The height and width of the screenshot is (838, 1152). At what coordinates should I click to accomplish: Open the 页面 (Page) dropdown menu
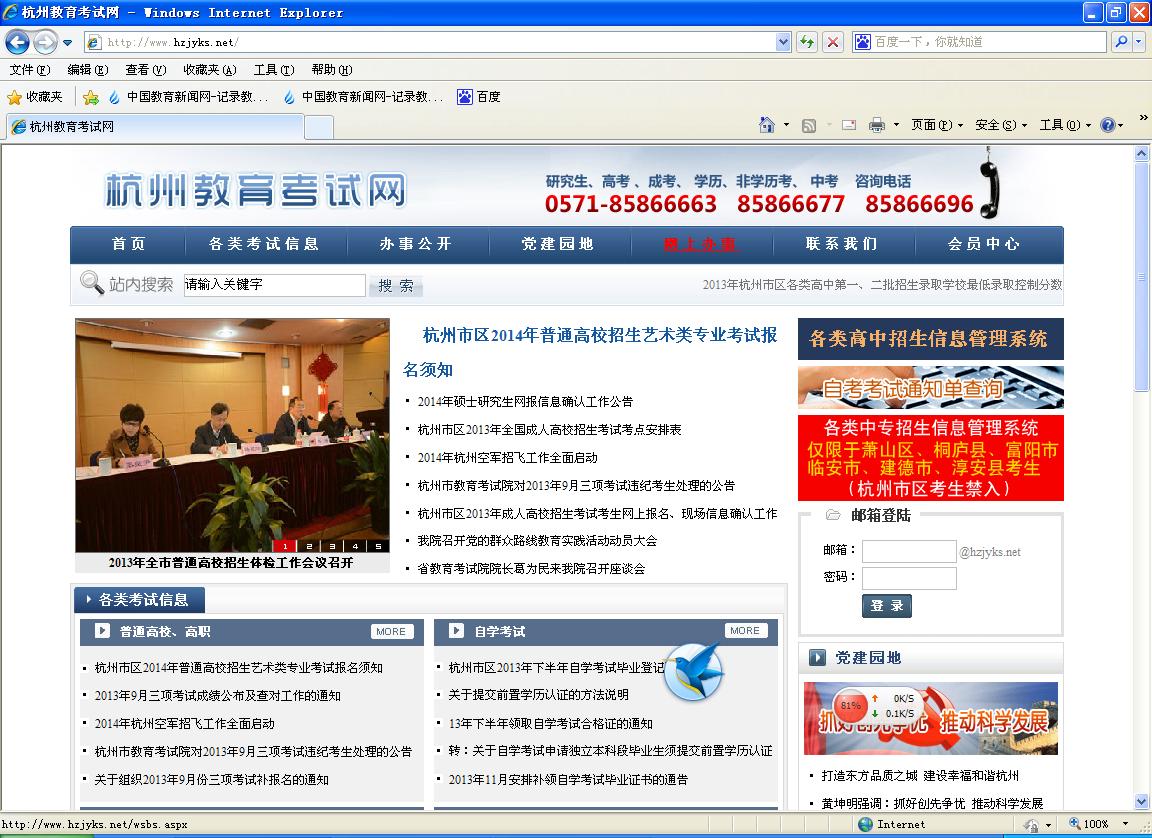pyautogui.click(x=937, y=125)
